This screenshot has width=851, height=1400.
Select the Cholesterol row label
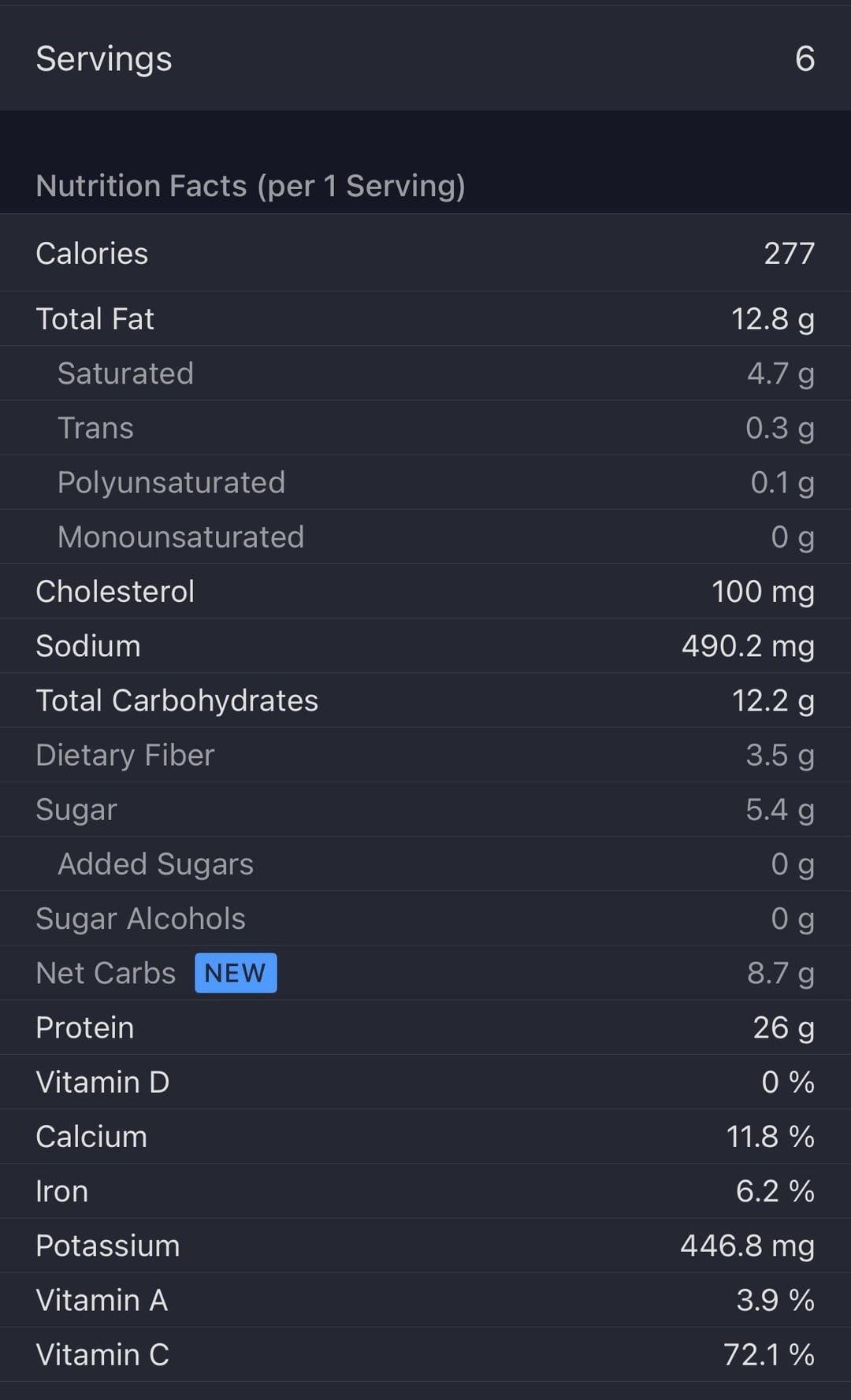point(115,592)
